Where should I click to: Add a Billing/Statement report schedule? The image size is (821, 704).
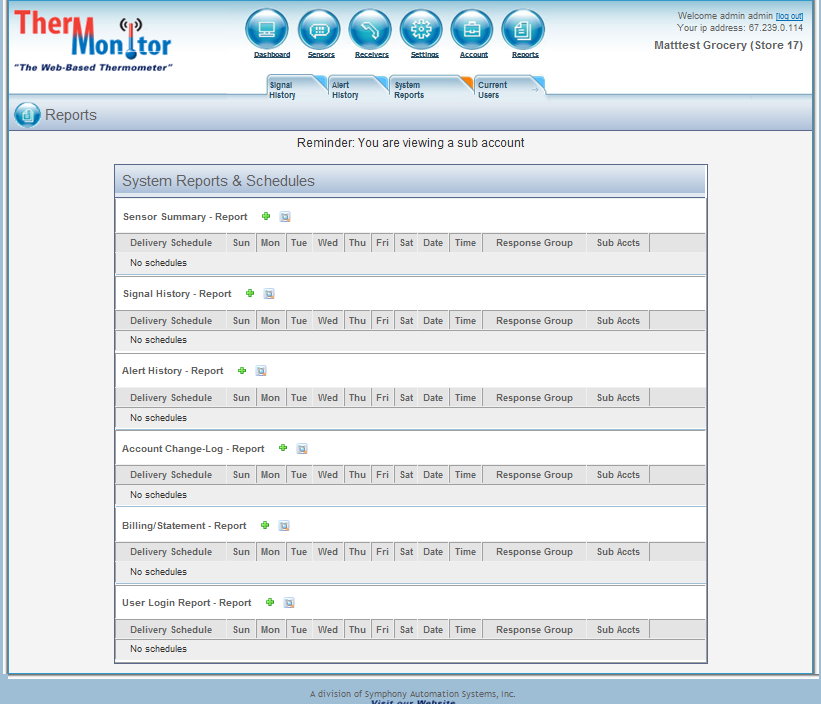point(265,525)
